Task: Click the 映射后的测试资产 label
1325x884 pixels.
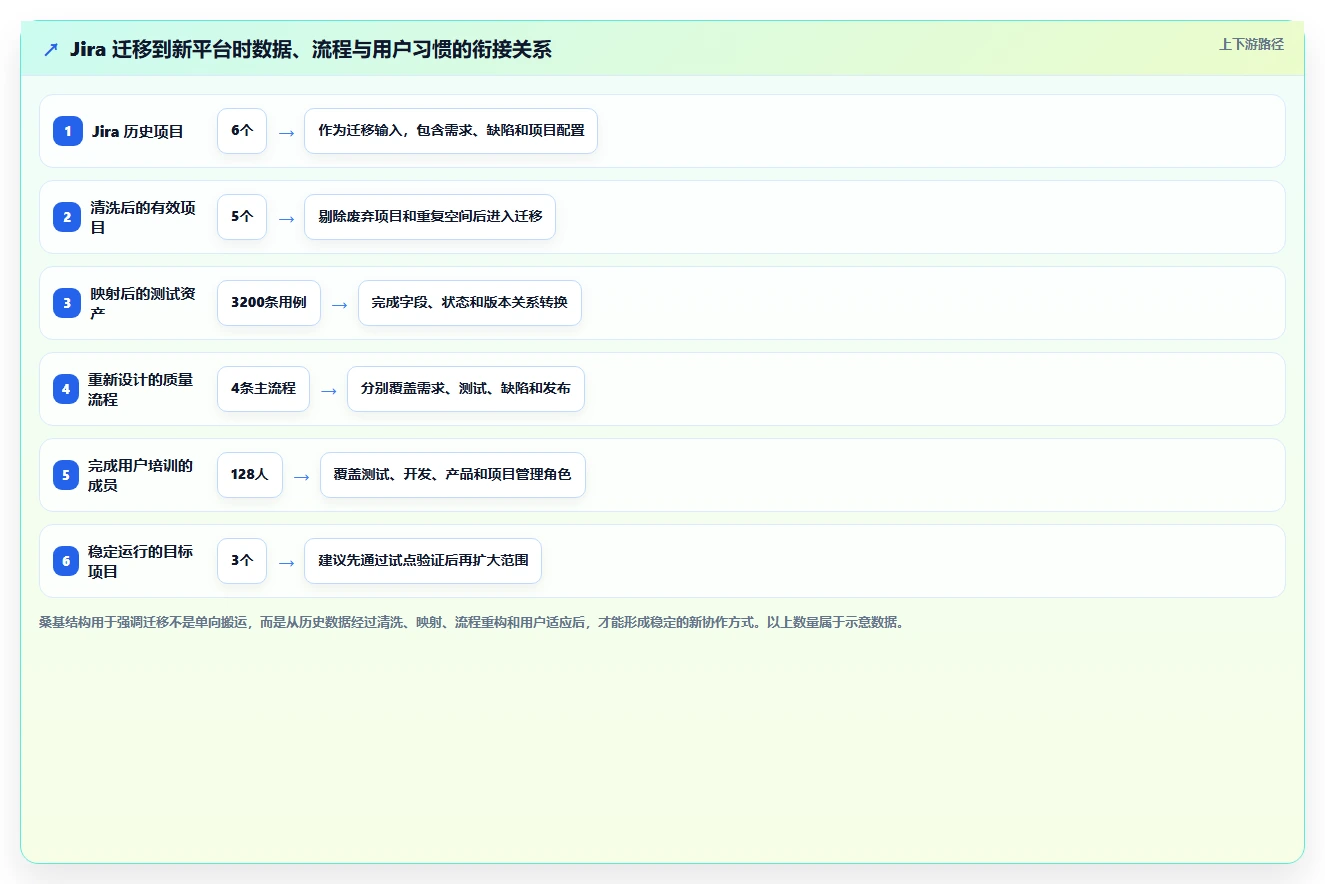Action: coord(143,303)
